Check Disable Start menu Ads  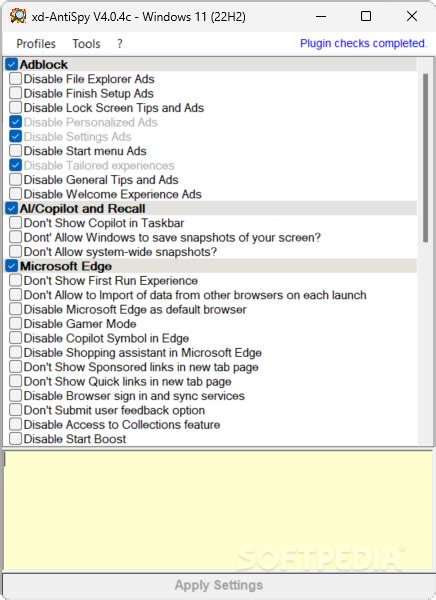(x=15, y=151)
